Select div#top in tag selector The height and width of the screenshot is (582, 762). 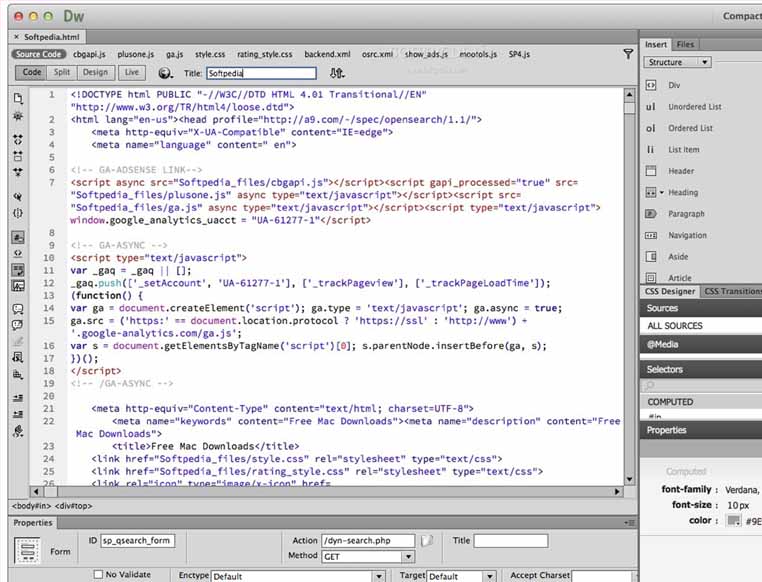tap(73, 506)
